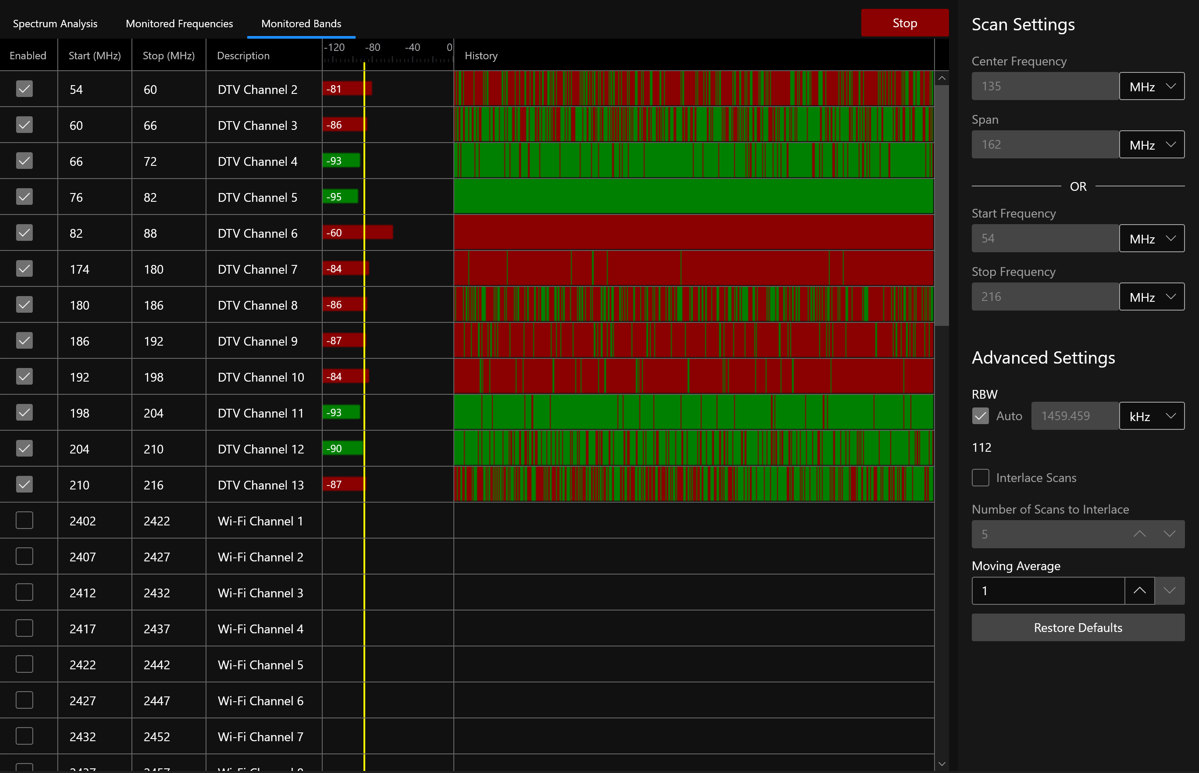
Task: Uncheck DTV Channel 3 enabled box
Action: (24, 125)
